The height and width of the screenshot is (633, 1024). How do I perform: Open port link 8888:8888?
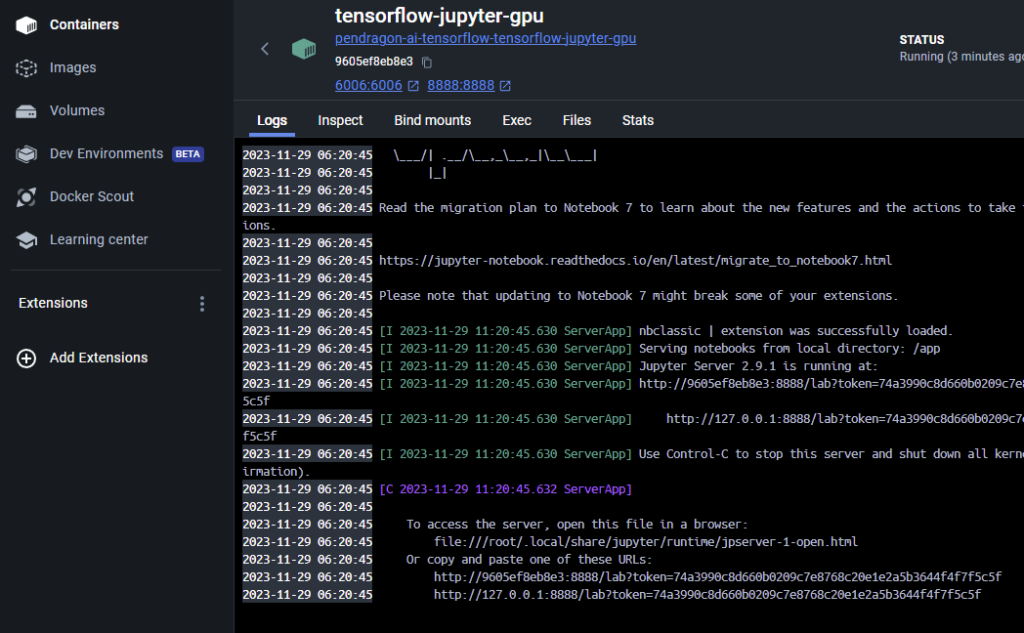tap(460, 86)
